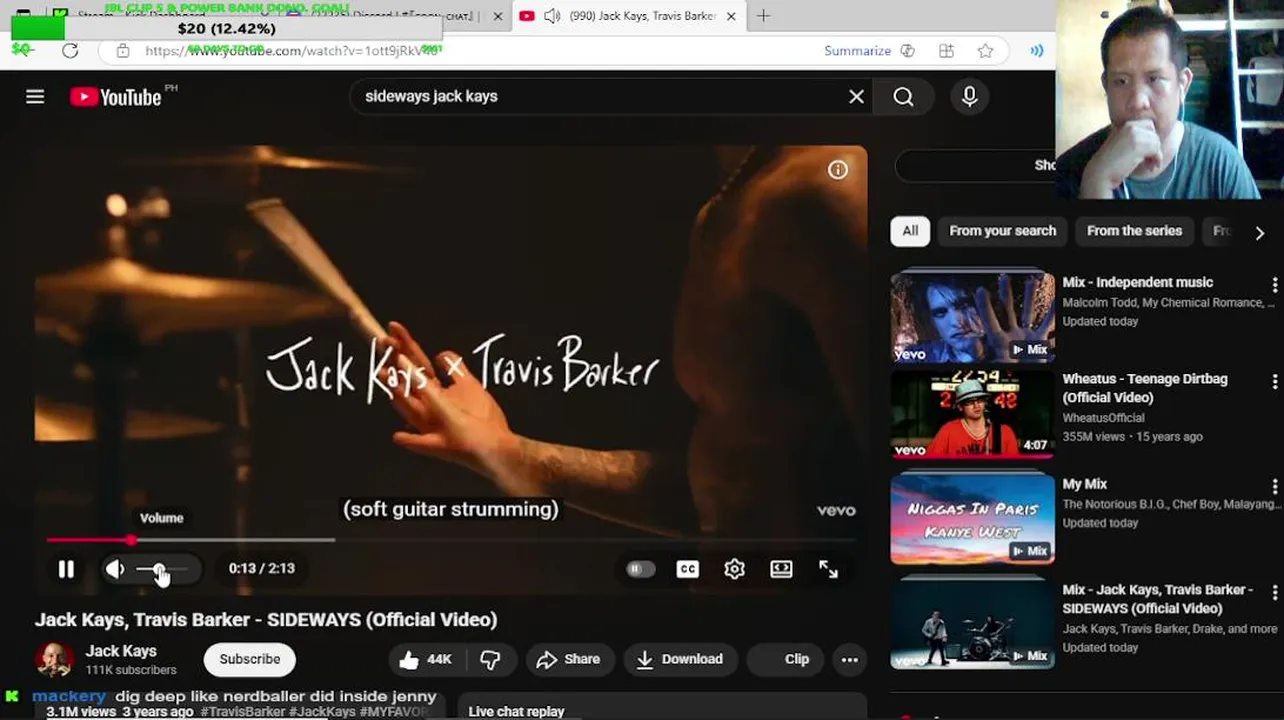
Task: Open options for Mix - Jack Kays SIDEWAYS
Action: (1274, 592)
